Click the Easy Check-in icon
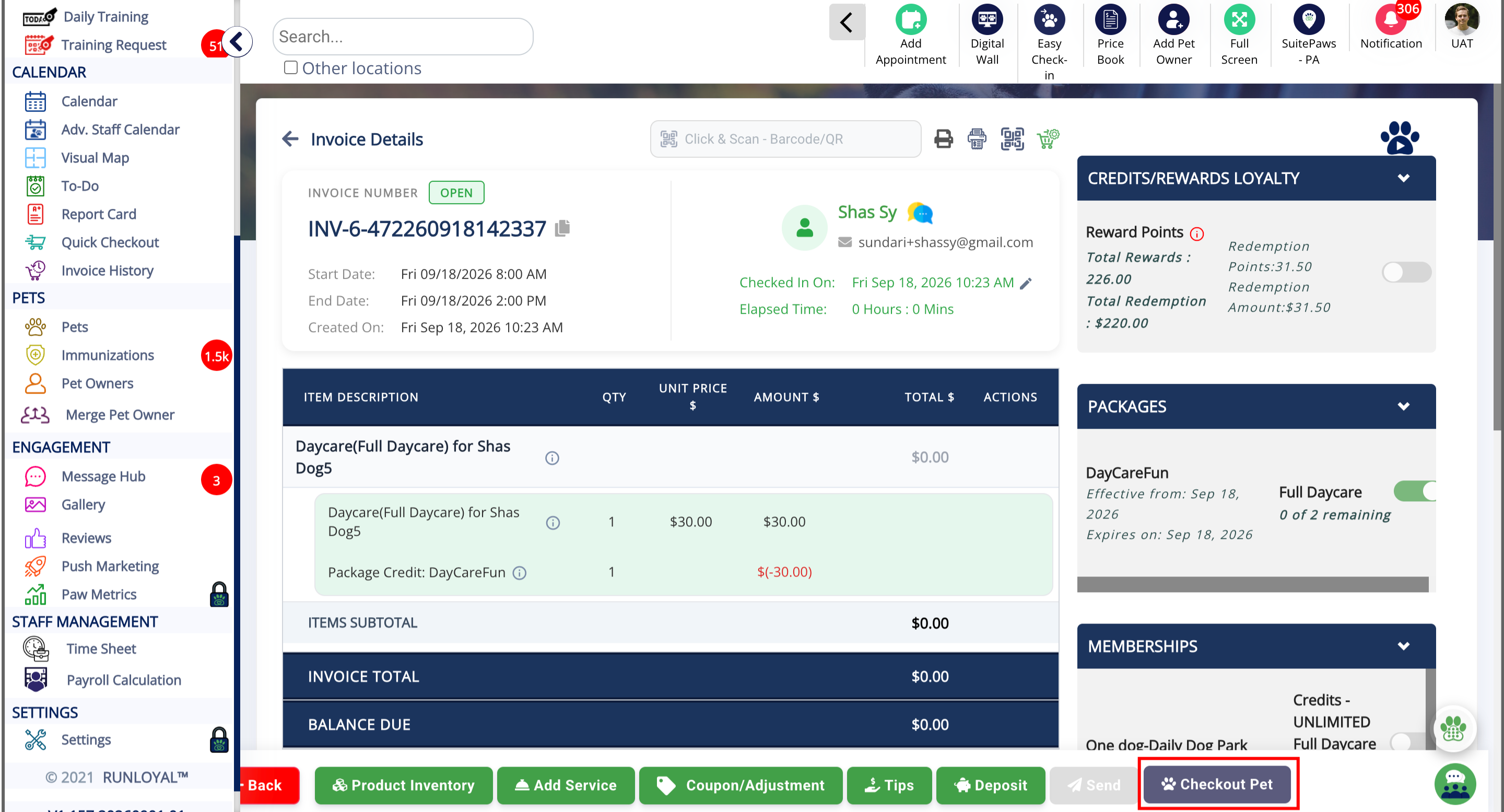Screen dimensions: 1504x812 pyautogui.click(x=1049, y=20)
